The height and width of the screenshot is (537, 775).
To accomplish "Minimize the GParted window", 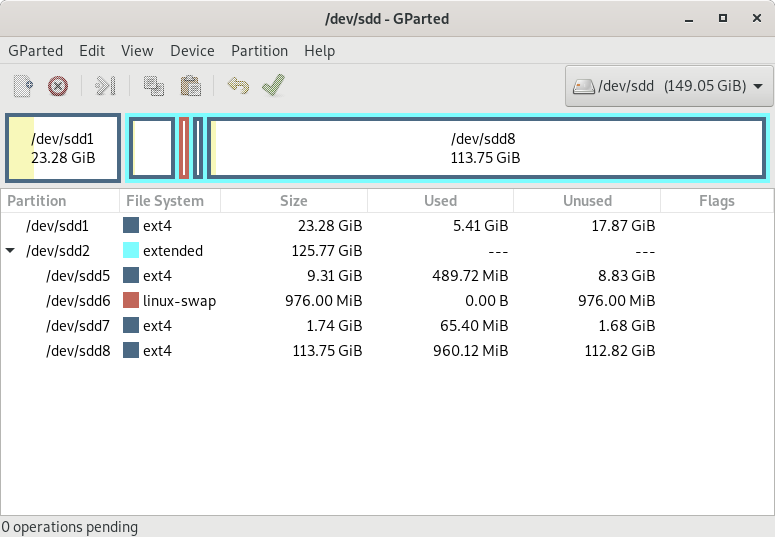I will tap(689, 19).
